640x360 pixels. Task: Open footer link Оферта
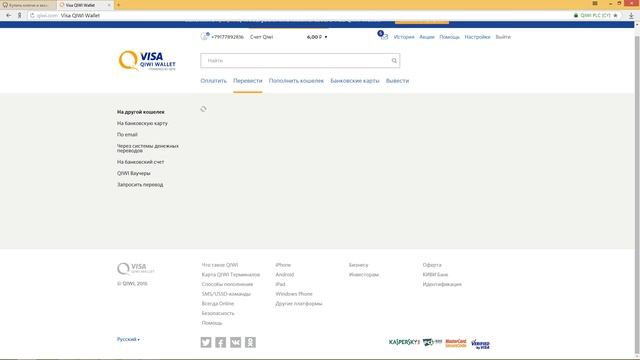coord(432,265)
